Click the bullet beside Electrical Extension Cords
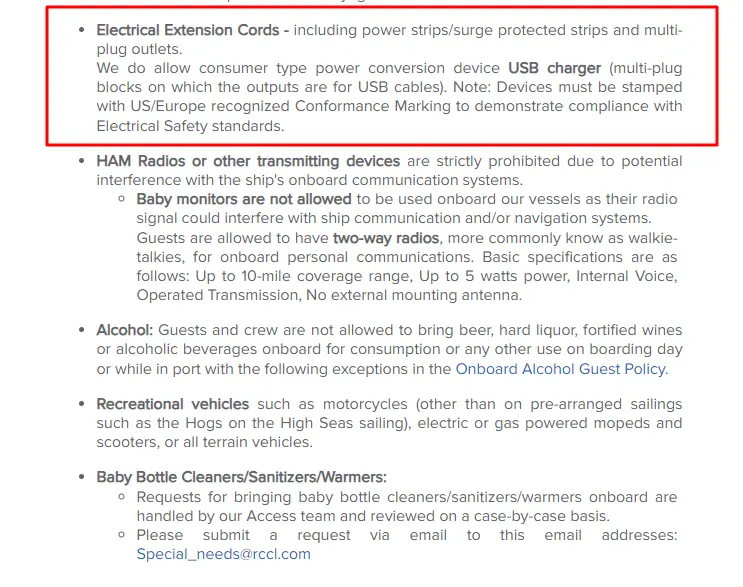Screen dimensions: 743x587 (x=82, y=30)
